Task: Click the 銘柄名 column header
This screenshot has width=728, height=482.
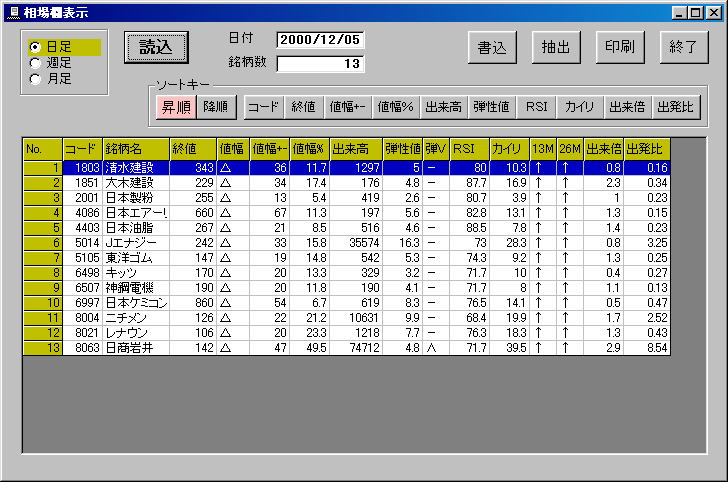Action: point(136,149)
